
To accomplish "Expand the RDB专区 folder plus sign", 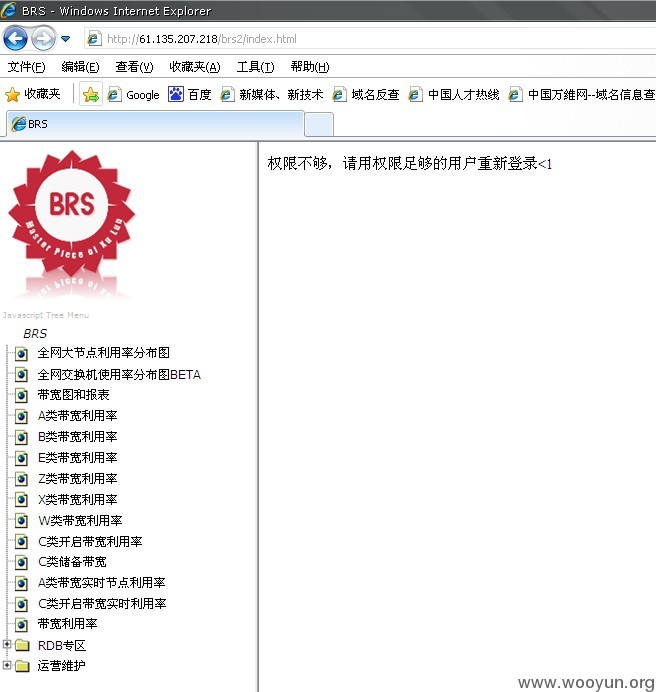I will [x=7, y=644].
